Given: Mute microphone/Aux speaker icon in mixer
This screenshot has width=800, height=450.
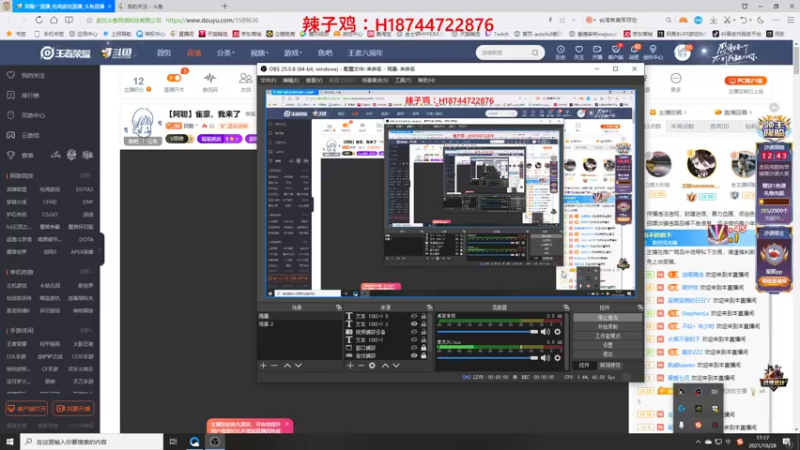Looking at the screenshot, I should pos(545,358).
